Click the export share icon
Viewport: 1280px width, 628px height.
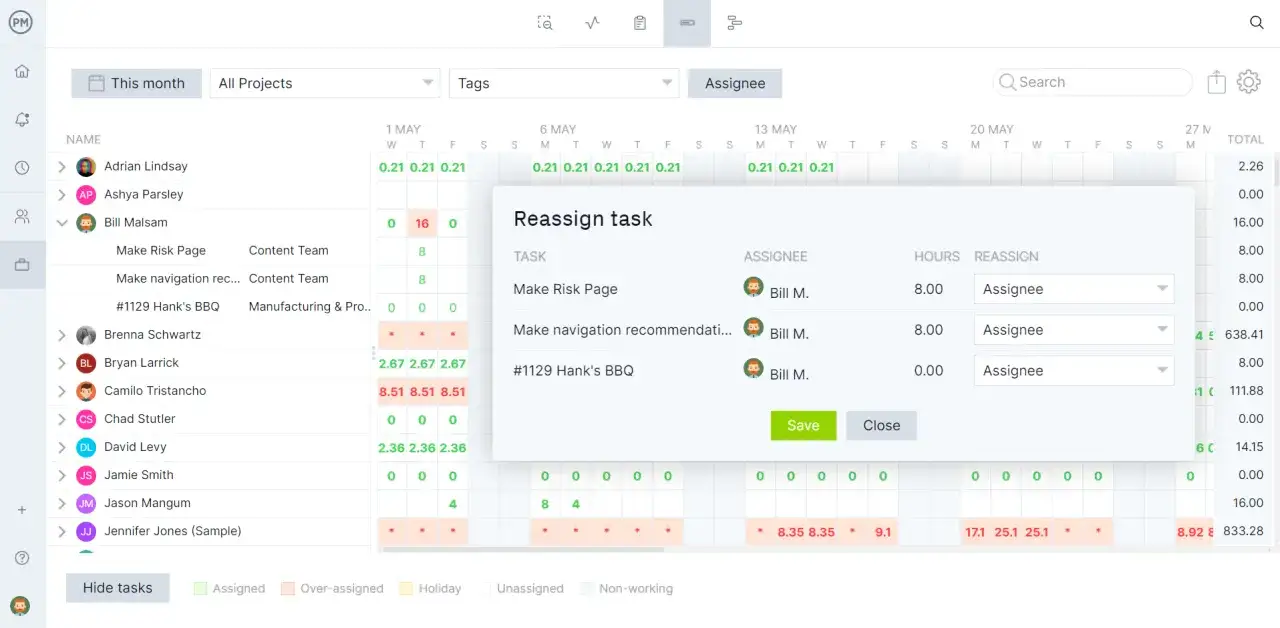[x=1216, y=82]
